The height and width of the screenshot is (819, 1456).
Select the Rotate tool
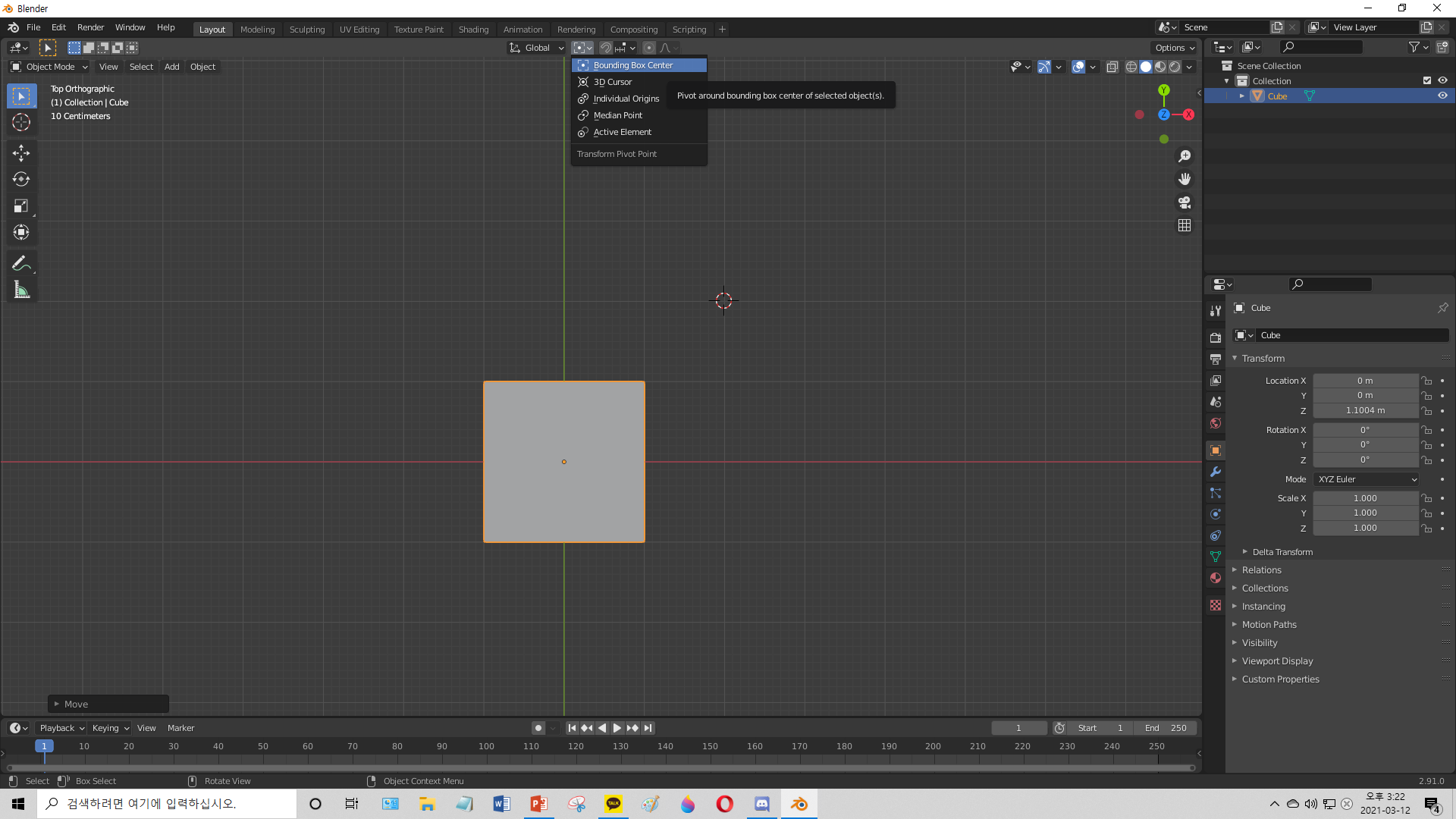click(x=21, y=180)
